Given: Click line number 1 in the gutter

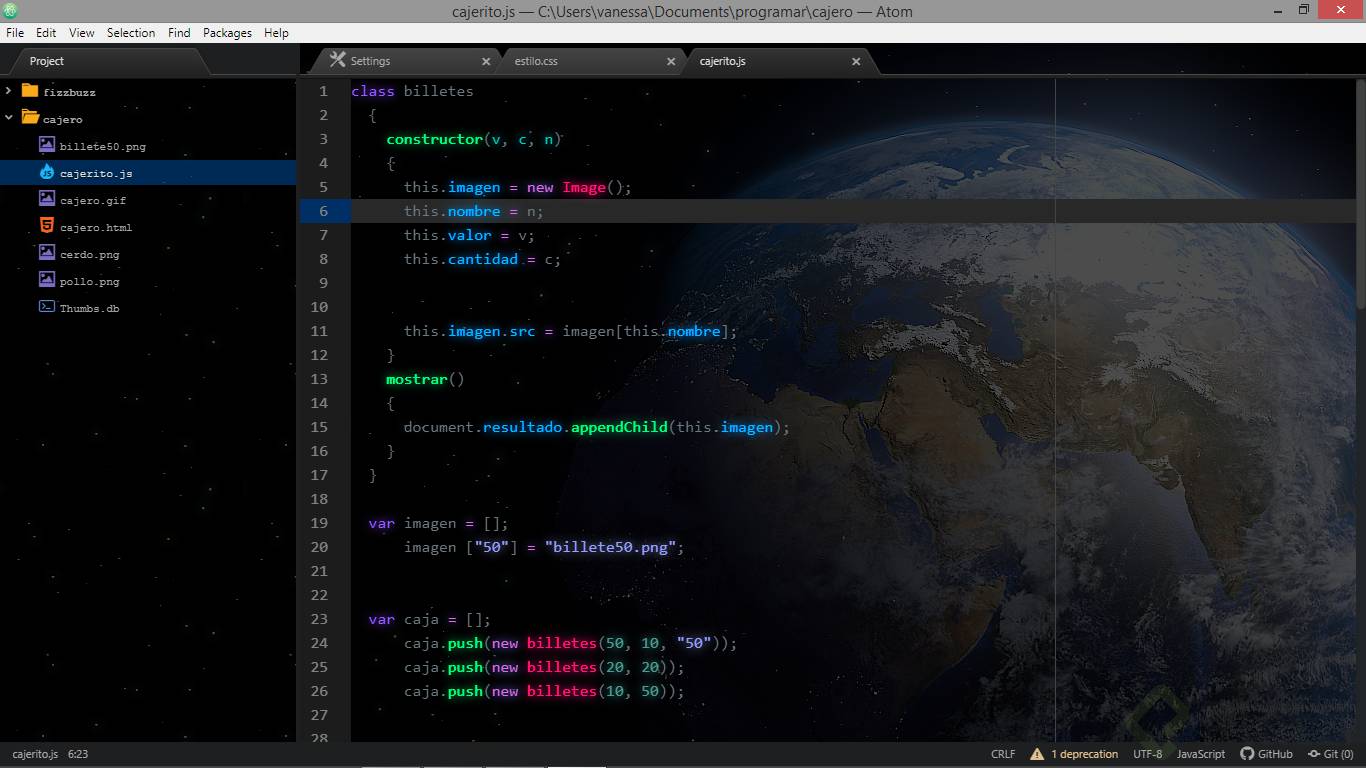Looking at the screenshot, I should click(323, 91).
